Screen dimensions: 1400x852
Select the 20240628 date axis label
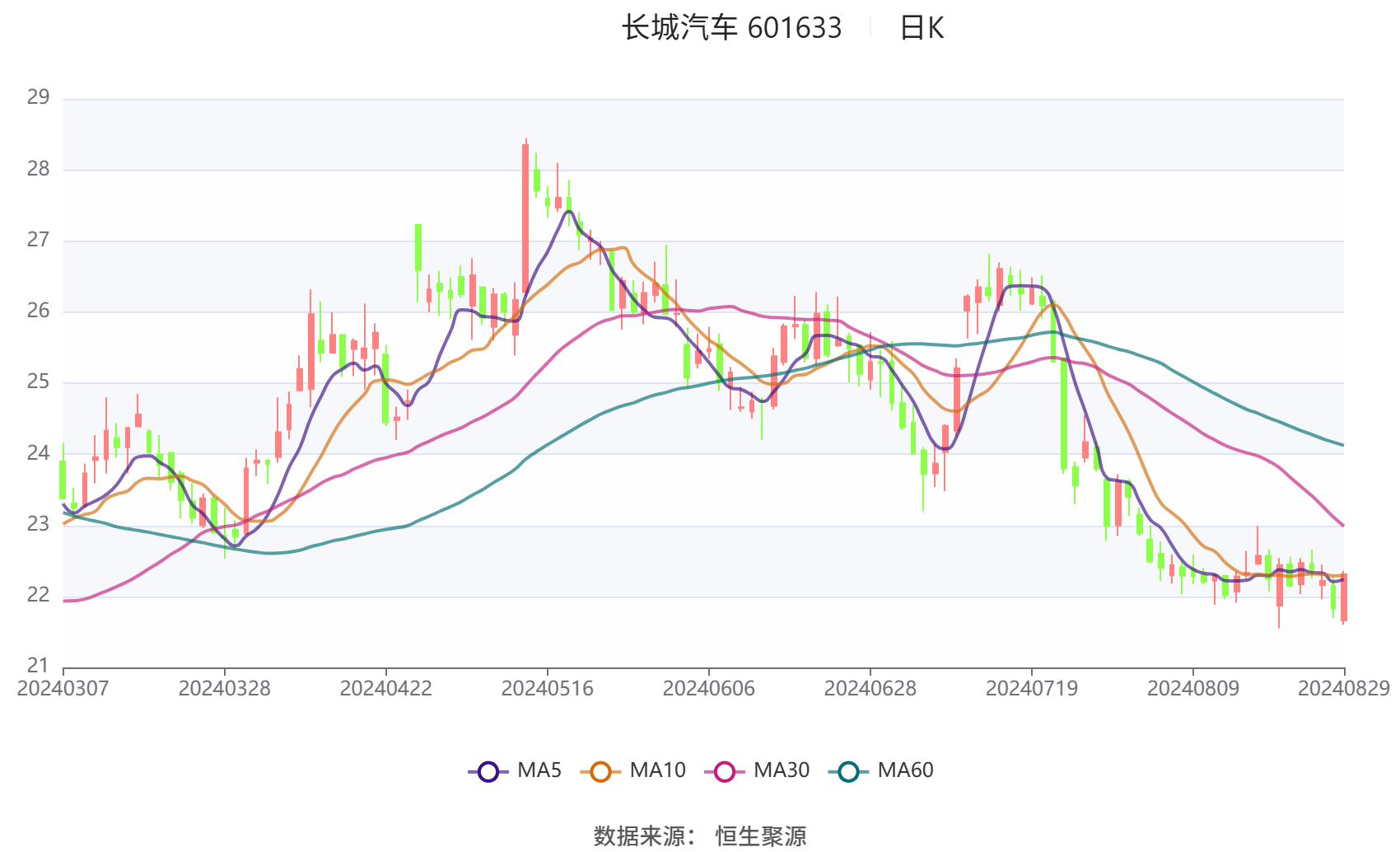point(870,688)
